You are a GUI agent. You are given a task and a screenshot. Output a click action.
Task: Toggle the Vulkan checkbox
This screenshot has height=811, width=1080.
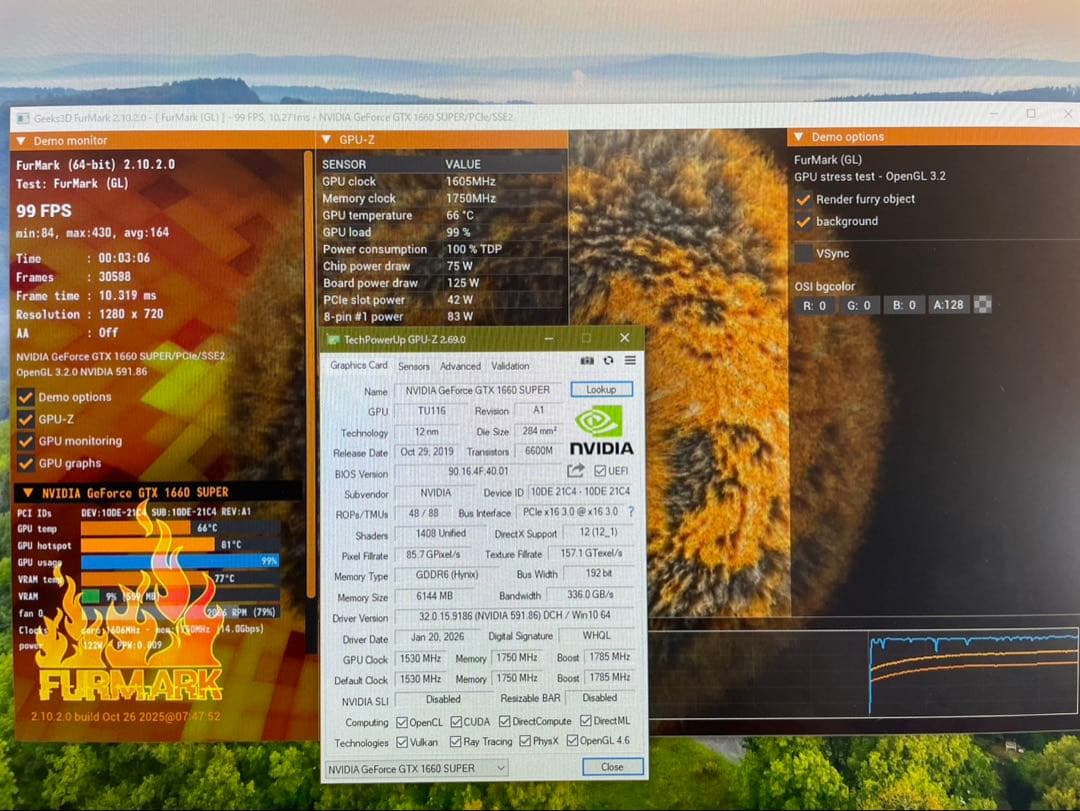(x=402, y=742)
